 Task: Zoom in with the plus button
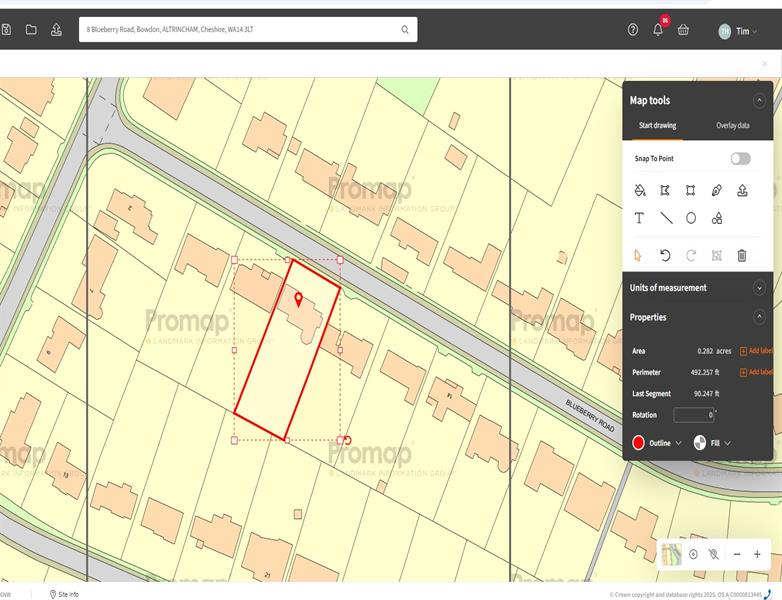[x=757, y=554]
